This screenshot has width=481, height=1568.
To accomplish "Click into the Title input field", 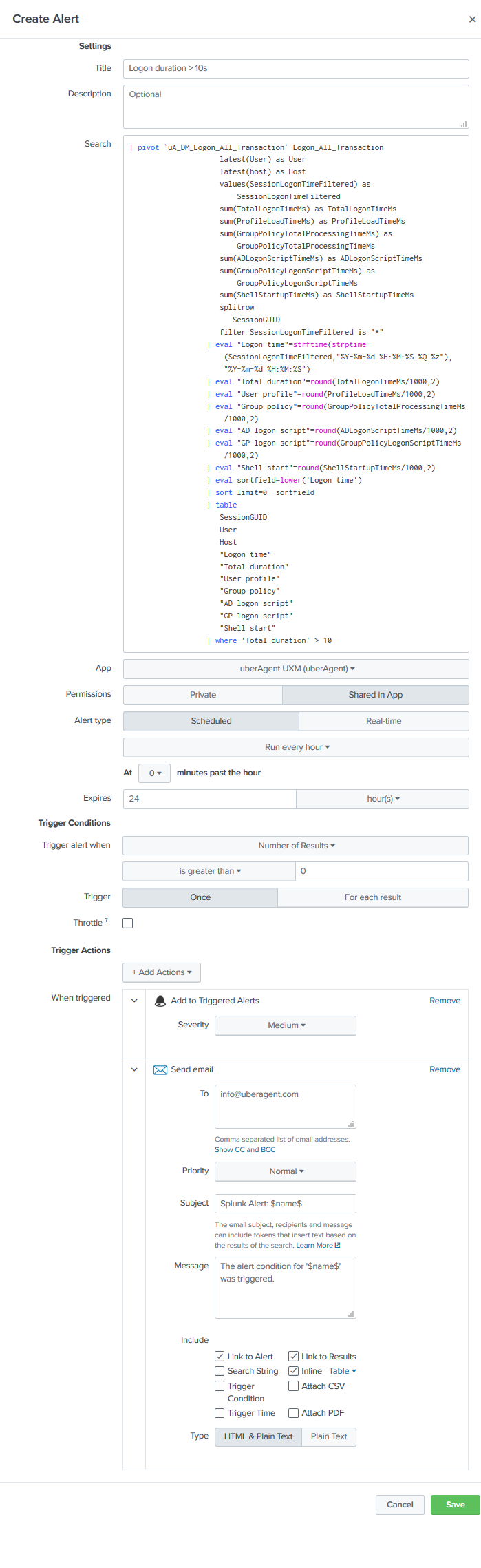I will (x=296, y=68).
